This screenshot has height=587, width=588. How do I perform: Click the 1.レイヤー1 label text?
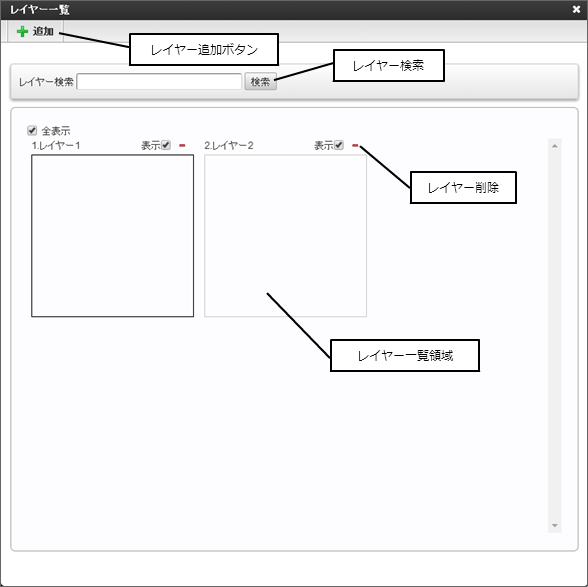(56, 146)
